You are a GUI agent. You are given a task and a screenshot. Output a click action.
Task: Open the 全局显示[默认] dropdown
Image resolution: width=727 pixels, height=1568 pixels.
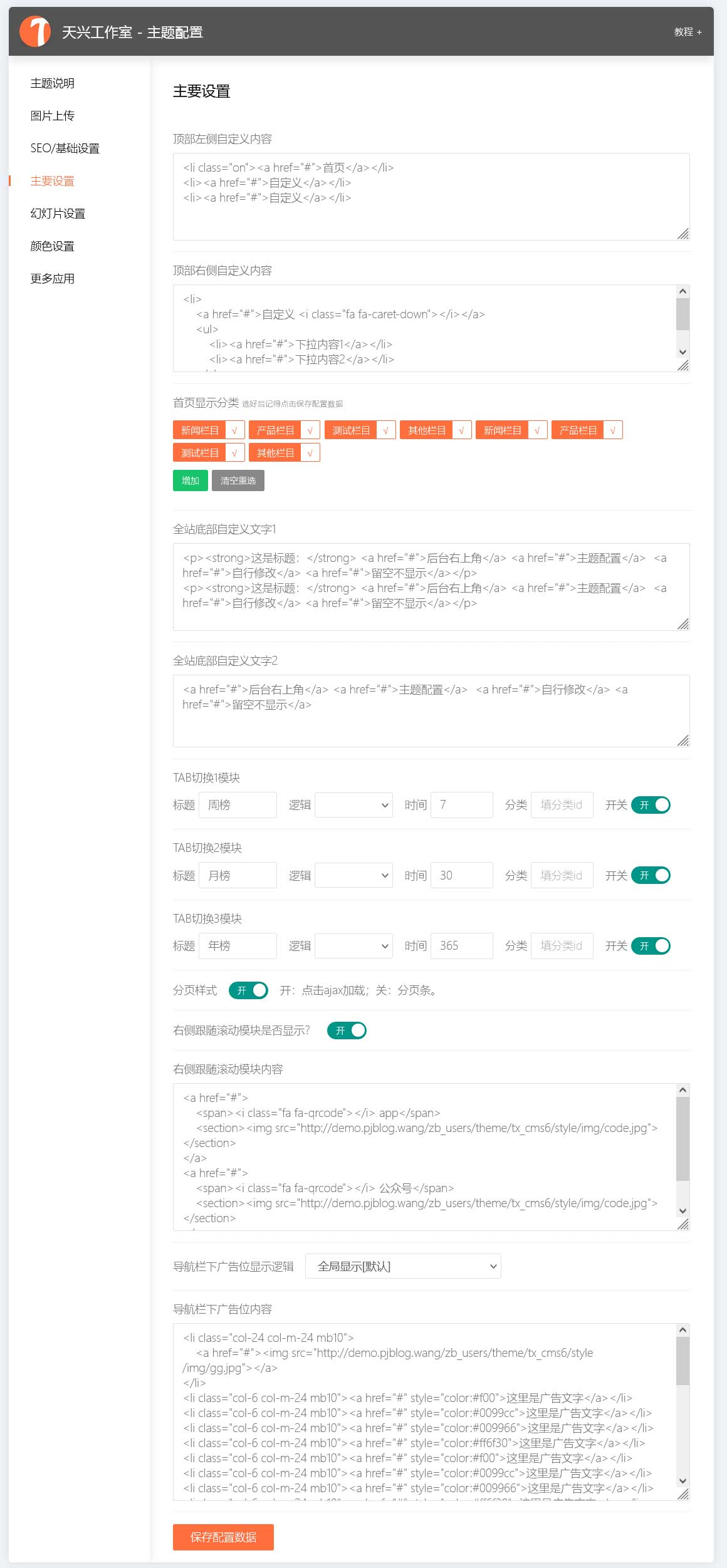(x=403, y=1266)
